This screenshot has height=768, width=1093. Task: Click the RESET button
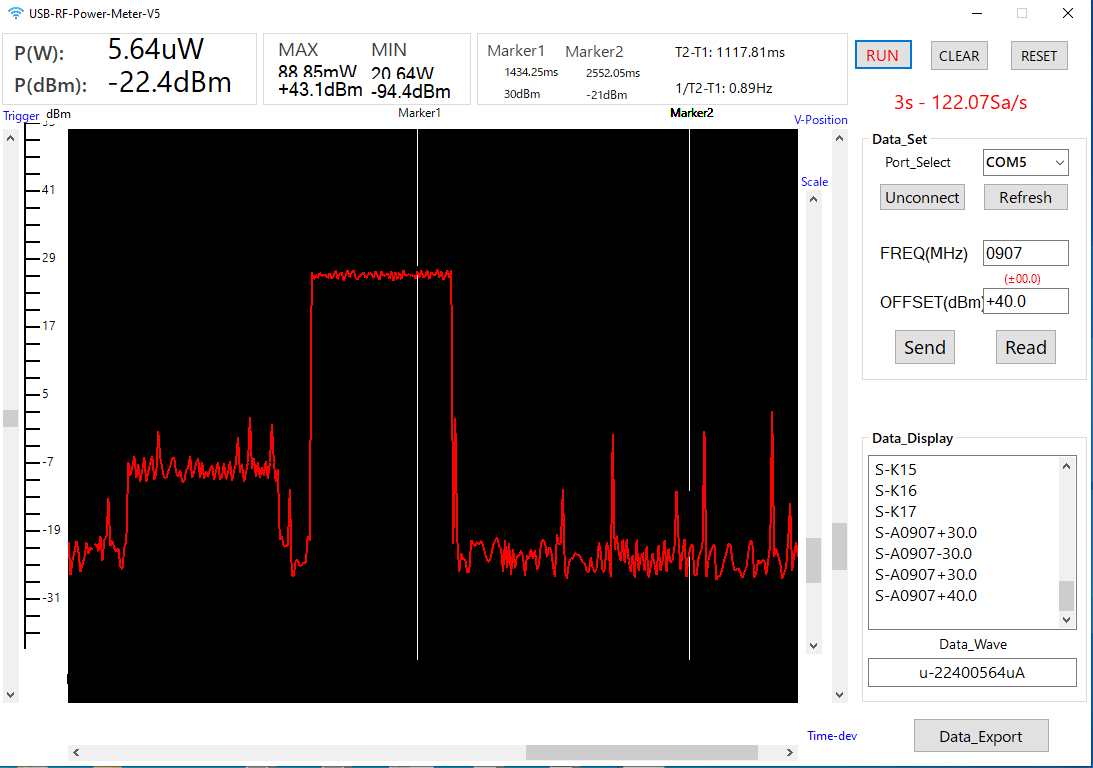click(x=1039, y=56)
